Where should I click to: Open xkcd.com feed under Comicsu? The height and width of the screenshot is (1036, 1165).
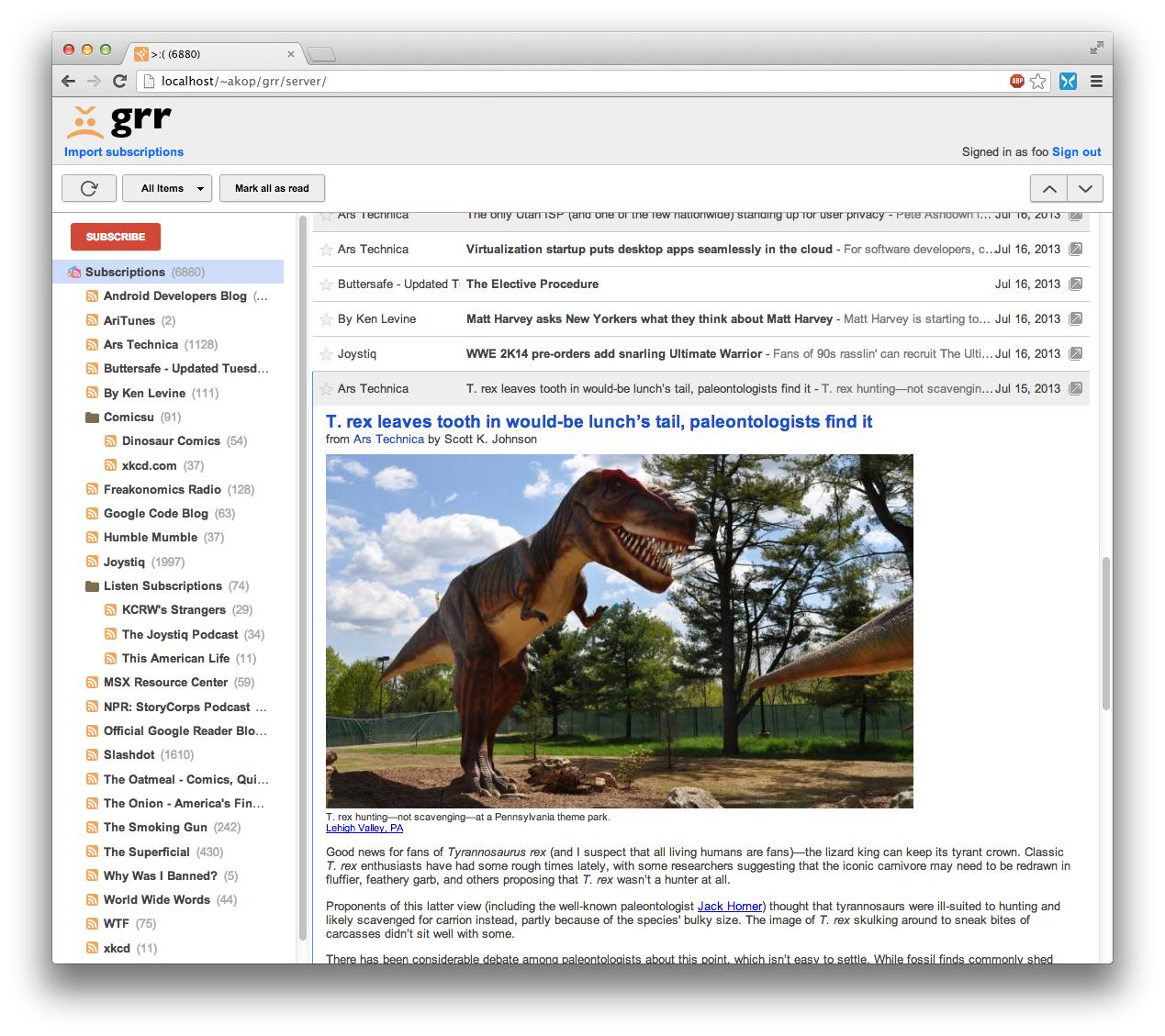[149, 465]
